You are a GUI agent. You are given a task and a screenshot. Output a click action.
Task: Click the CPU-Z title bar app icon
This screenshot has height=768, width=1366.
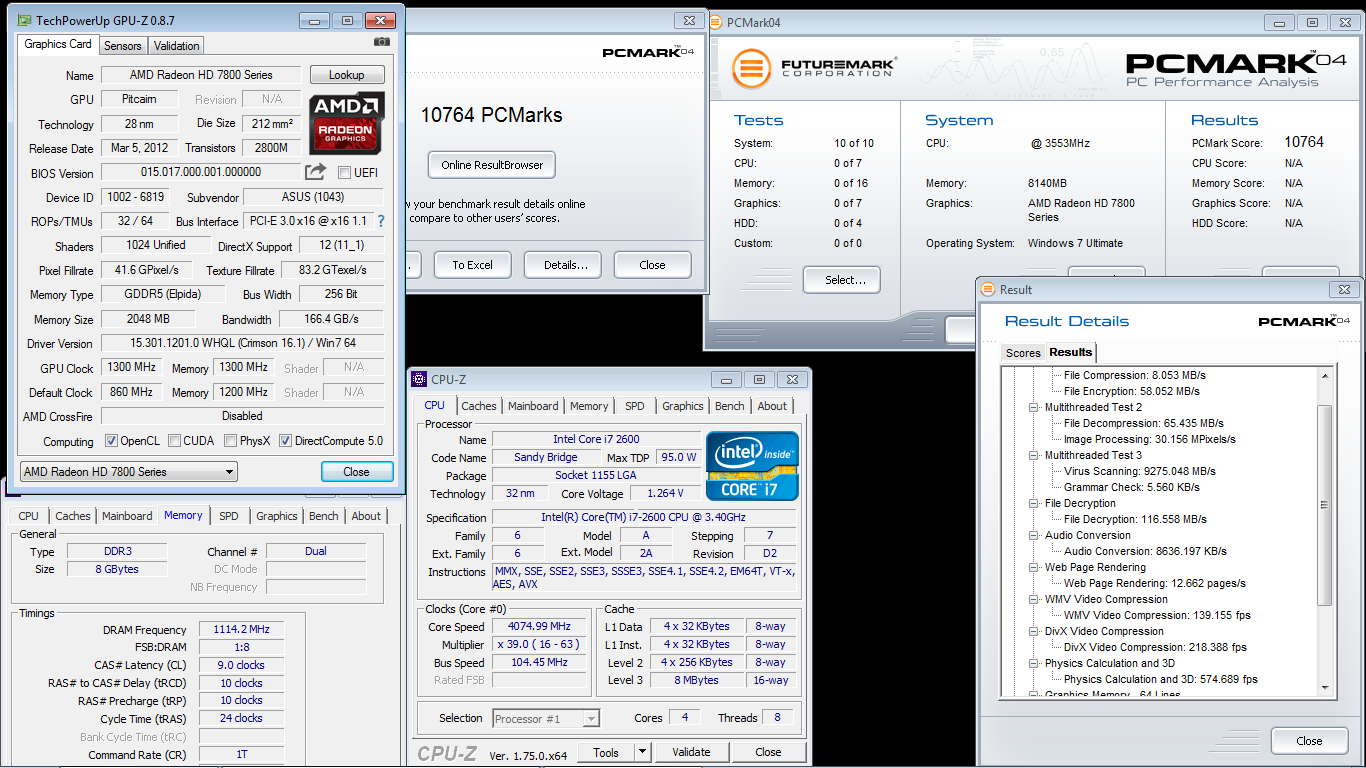pos(419,380)
